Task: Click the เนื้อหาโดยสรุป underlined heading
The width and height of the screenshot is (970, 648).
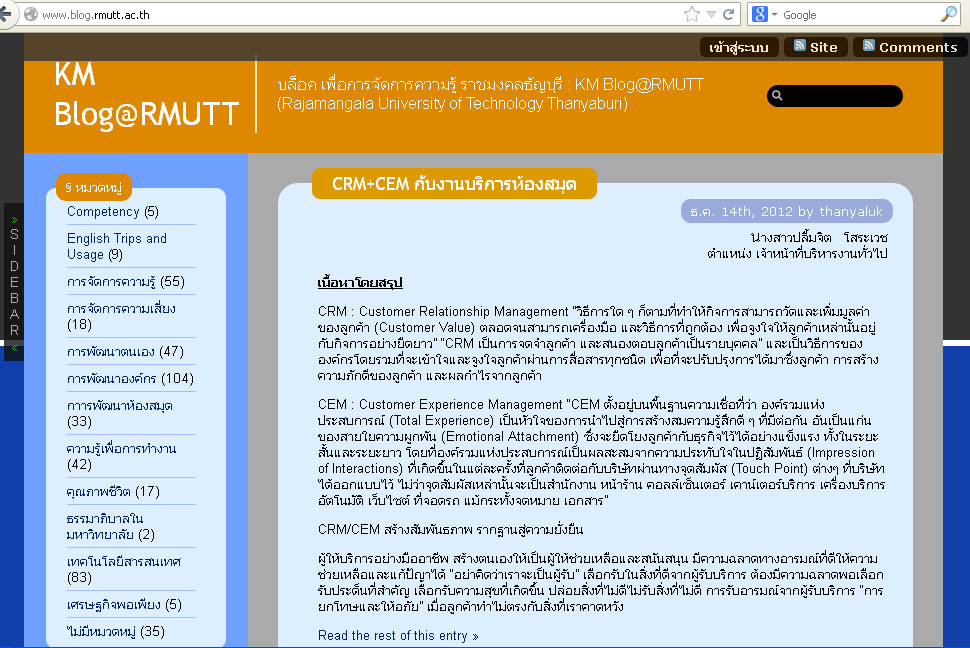Action: pyautogui.click(x=359, y=283)
